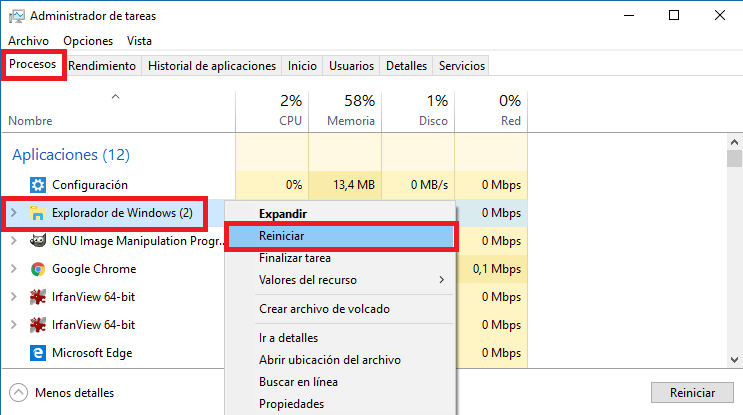This screenshot has height=415, width=743.
Task: Switch to the Procesos tab
Action: [33, 64]
